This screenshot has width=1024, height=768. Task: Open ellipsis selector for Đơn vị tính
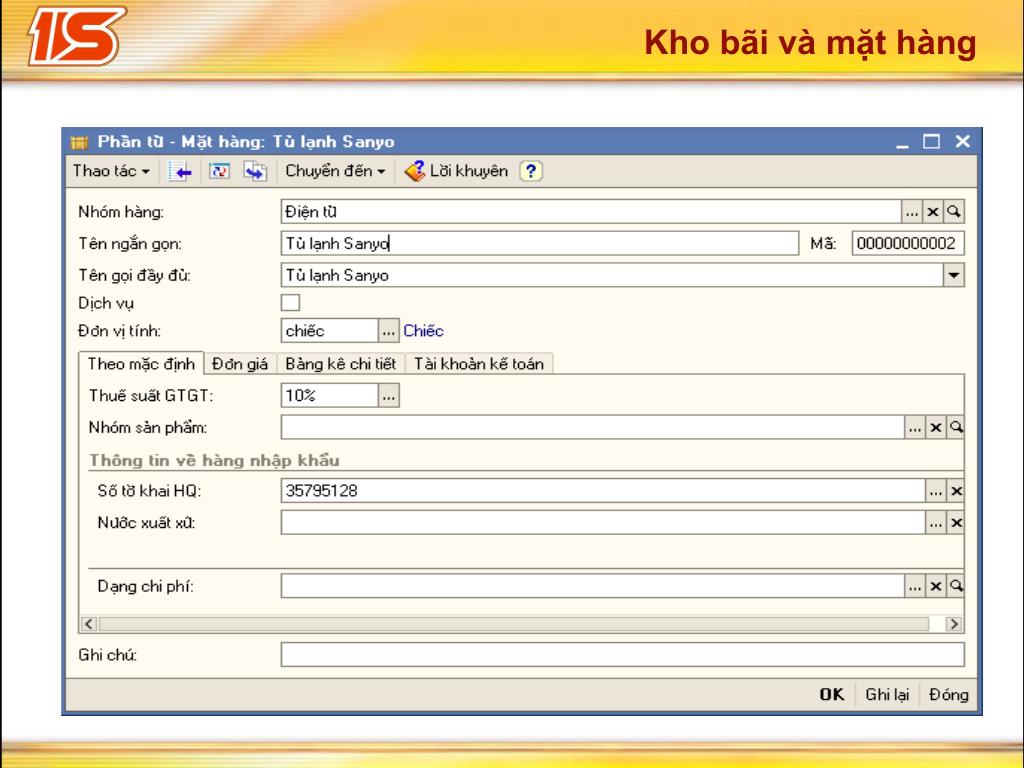pos(389,331)
